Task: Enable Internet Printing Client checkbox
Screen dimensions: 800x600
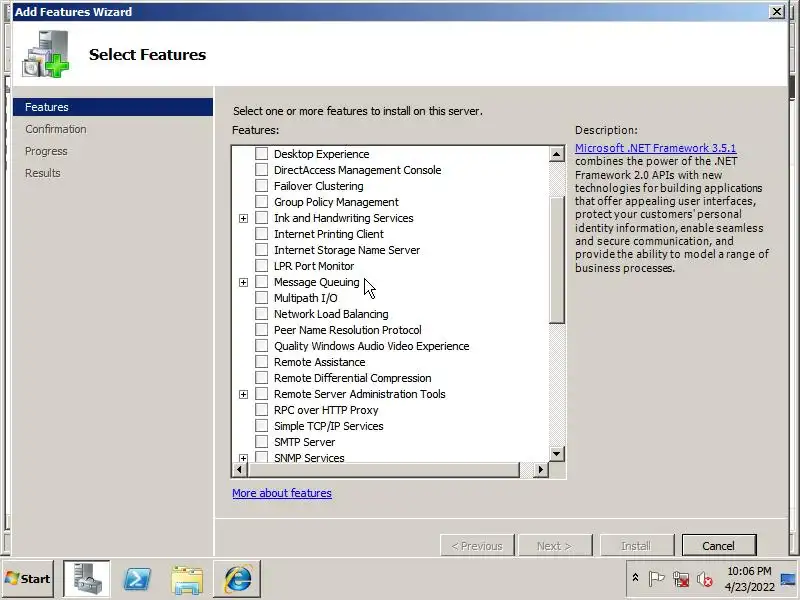Action: pos(261,234)
